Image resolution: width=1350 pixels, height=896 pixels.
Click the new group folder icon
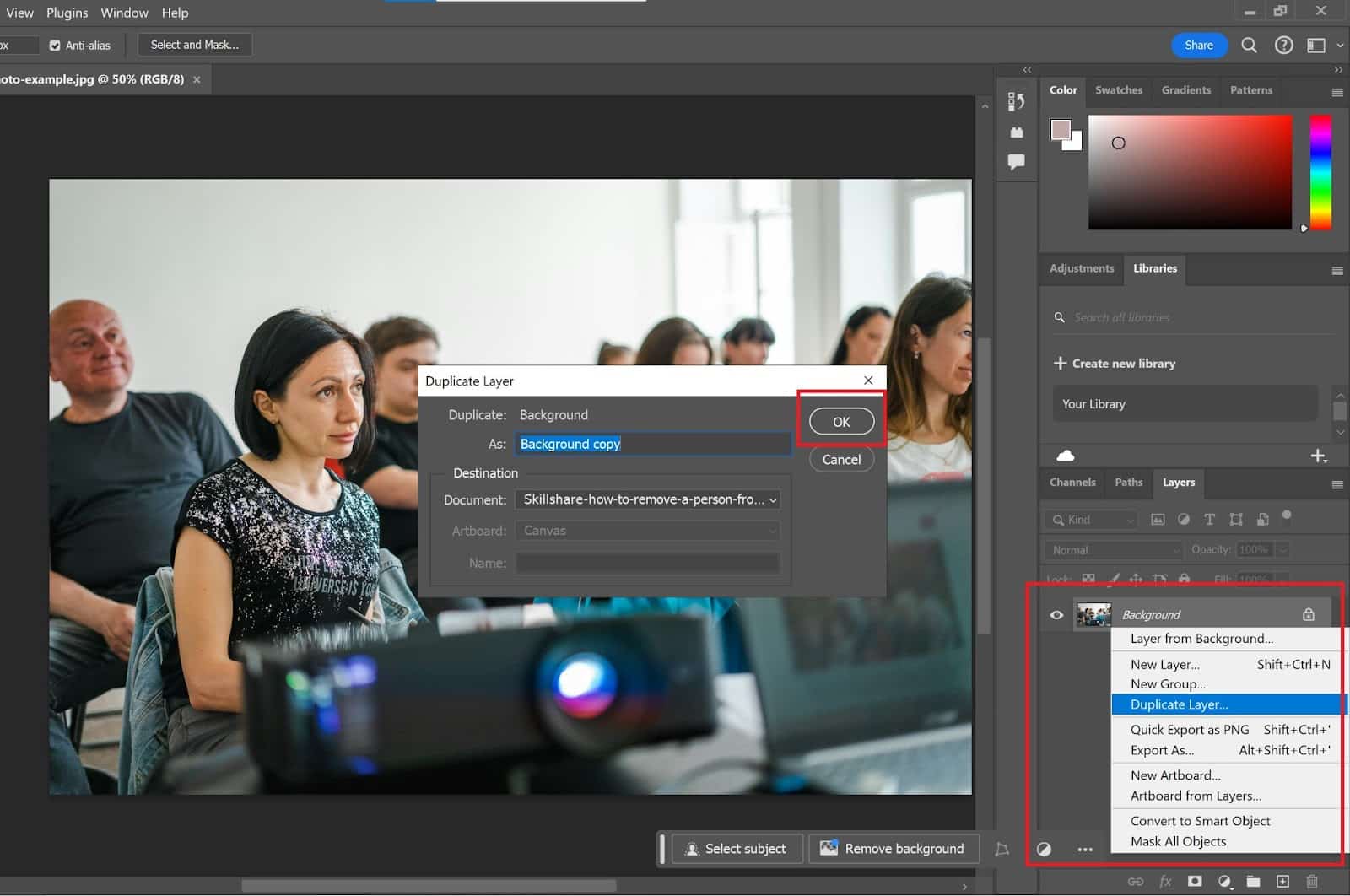point(1253,882)
